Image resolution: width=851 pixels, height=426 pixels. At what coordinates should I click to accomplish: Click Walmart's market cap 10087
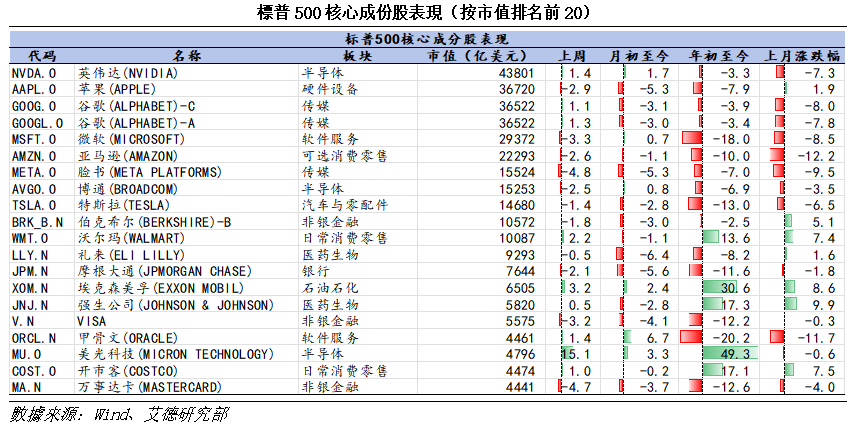pyautogui.click(x=517, y=238)
